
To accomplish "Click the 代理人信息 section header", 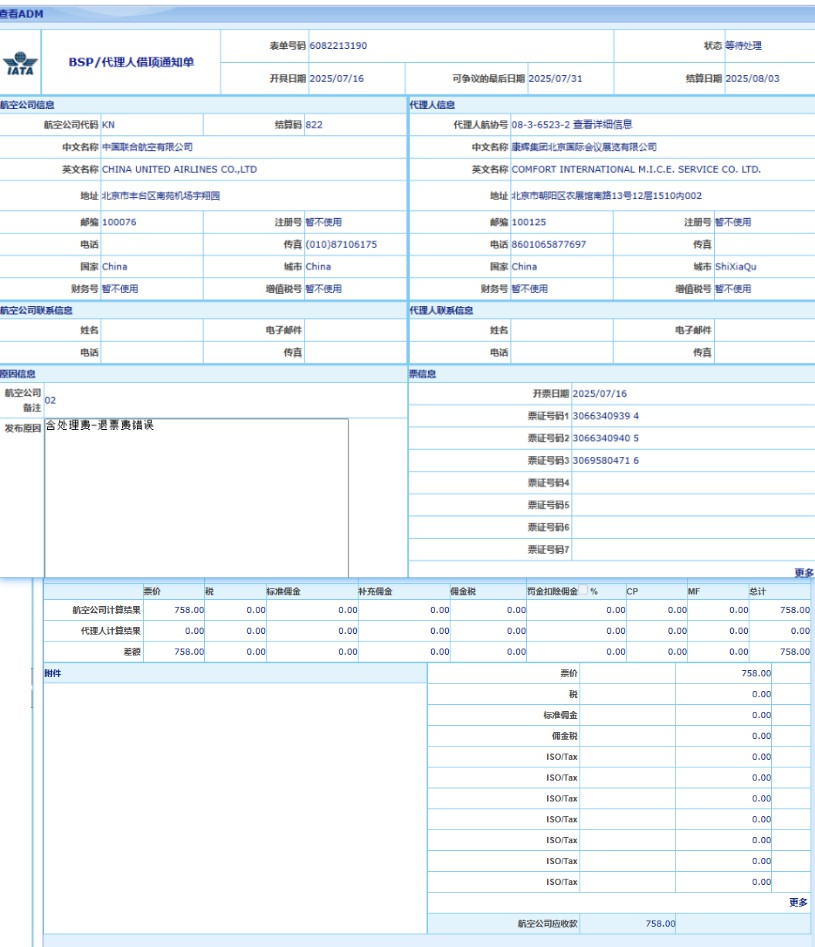I will (432, 104).
